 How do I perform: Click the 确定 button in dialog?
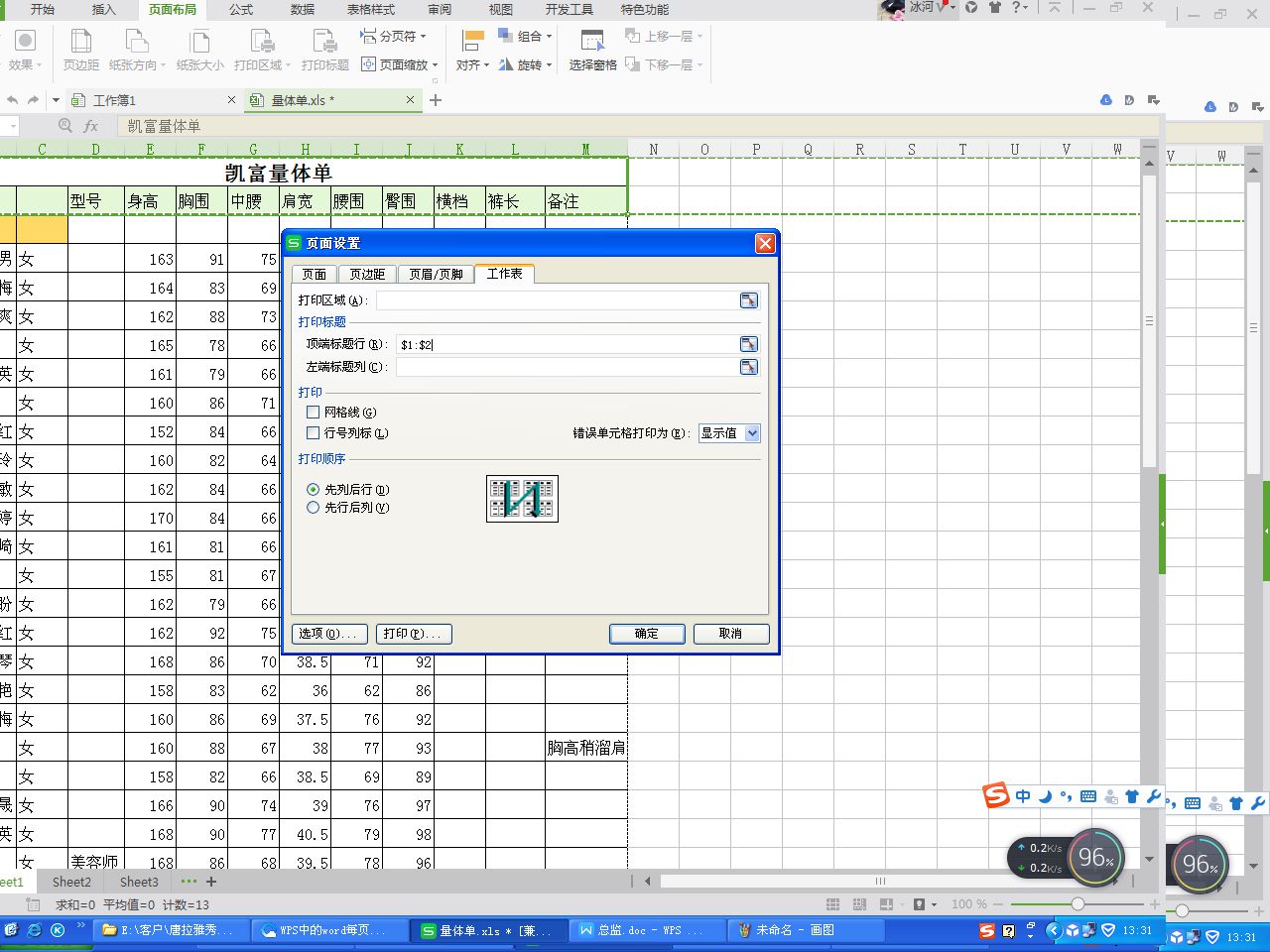coord(647,634)
